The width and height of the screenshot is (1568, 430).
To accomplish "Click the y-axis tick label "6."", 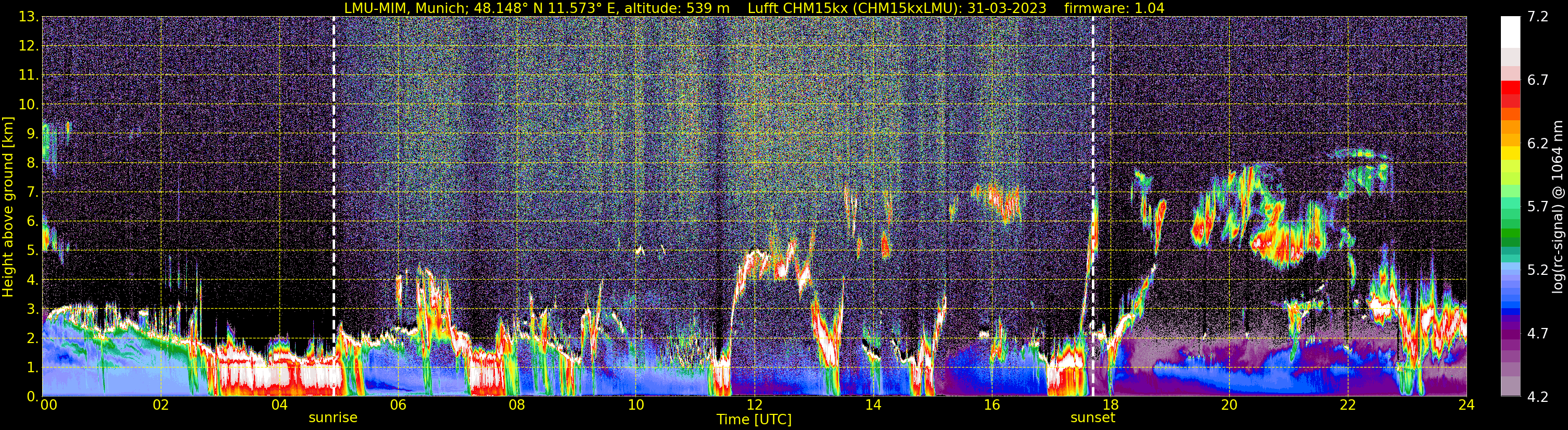I will pos(33,221).
